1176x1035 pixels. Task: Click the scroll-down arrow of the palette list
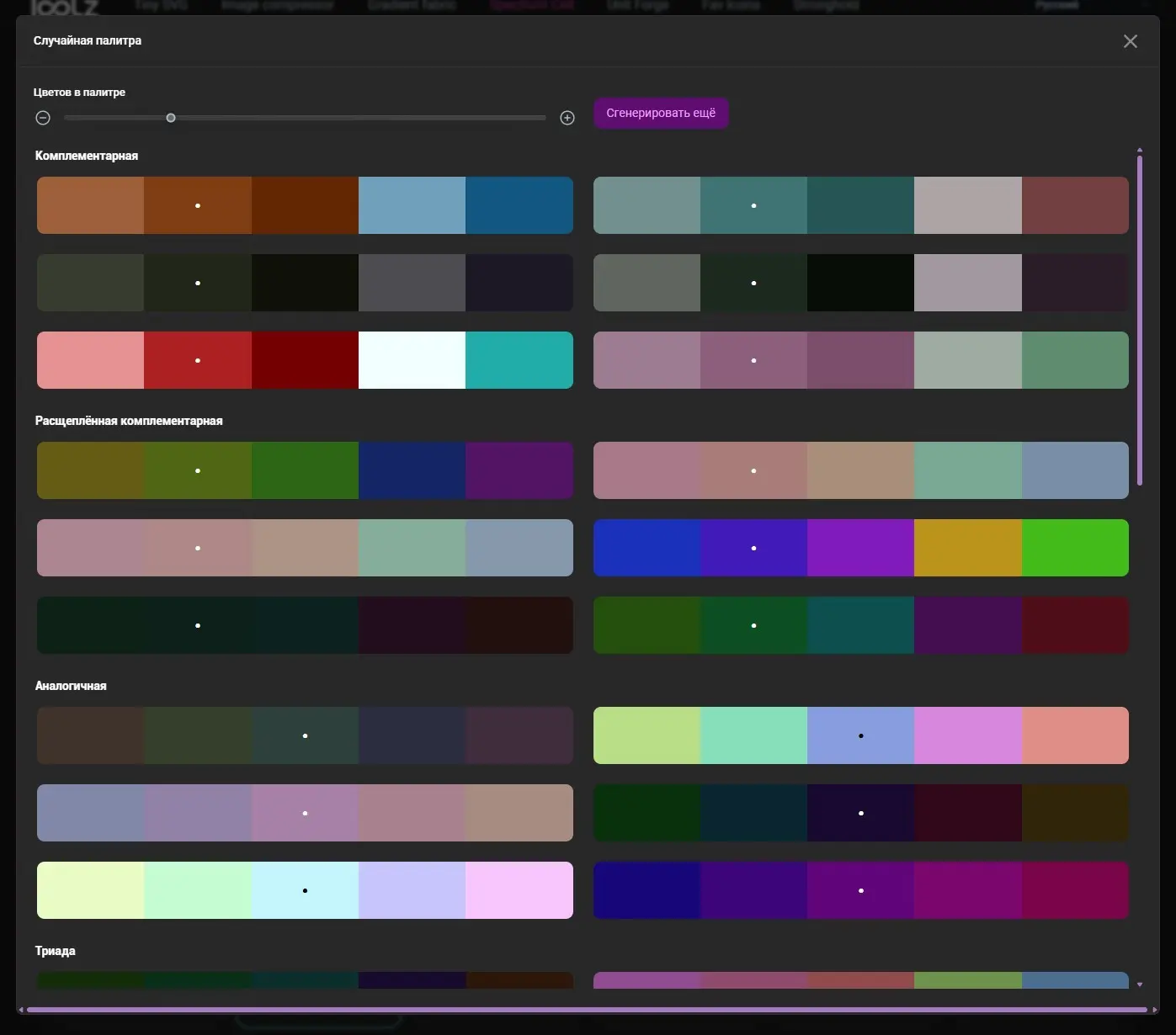coord(1140,984)
